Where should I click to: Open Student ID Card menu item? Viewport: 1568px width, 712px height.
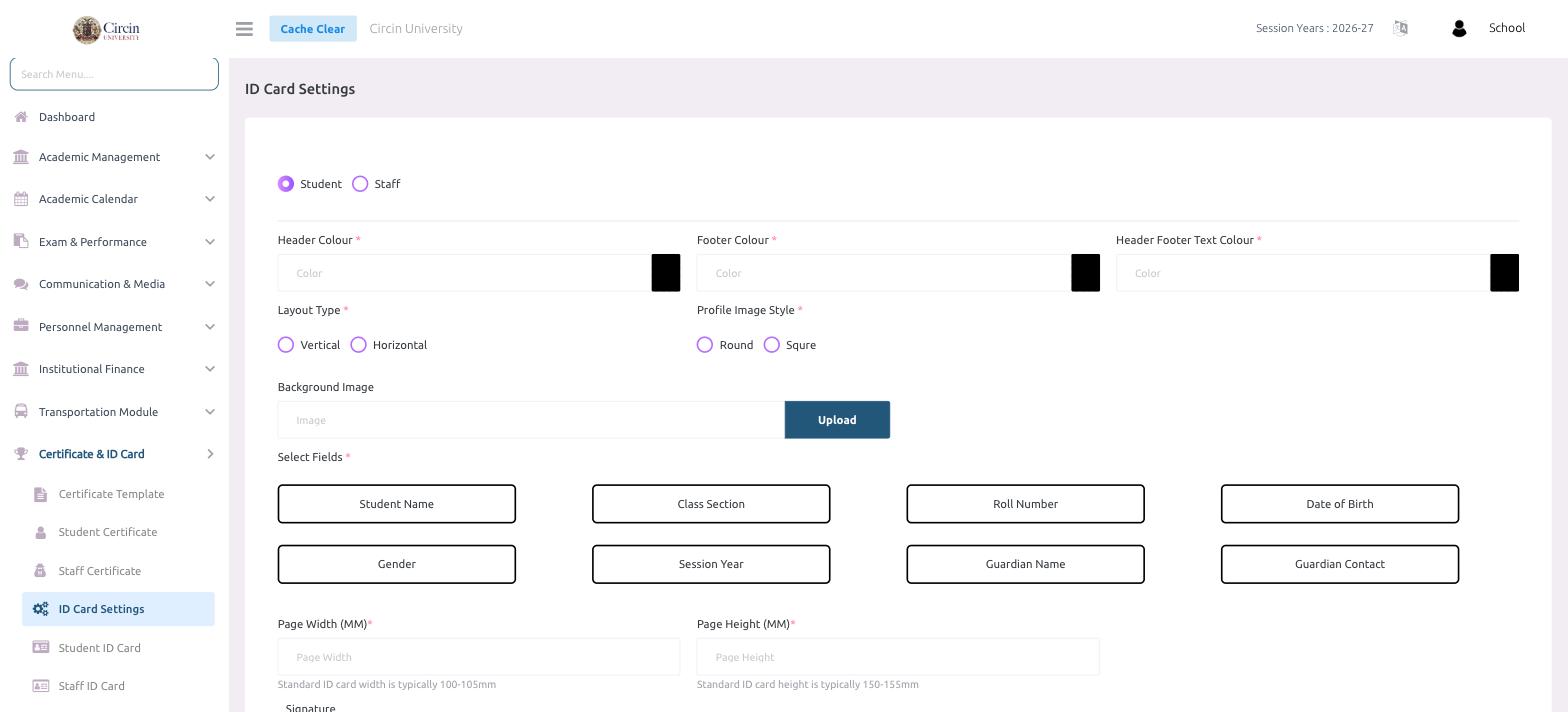click(100, 648)
